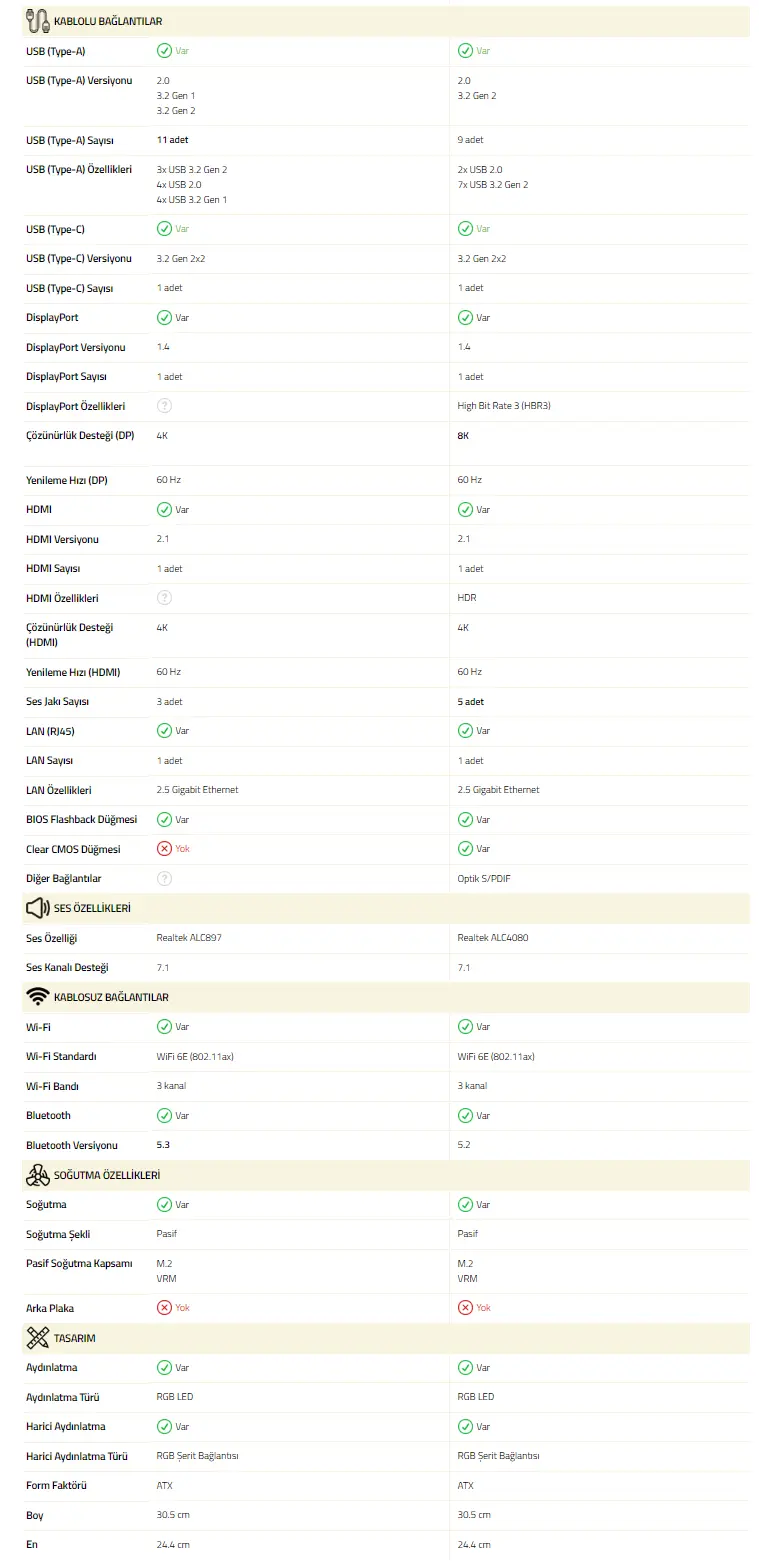Click first product's green check for BIOS Flashback Düğmesi

164,819
